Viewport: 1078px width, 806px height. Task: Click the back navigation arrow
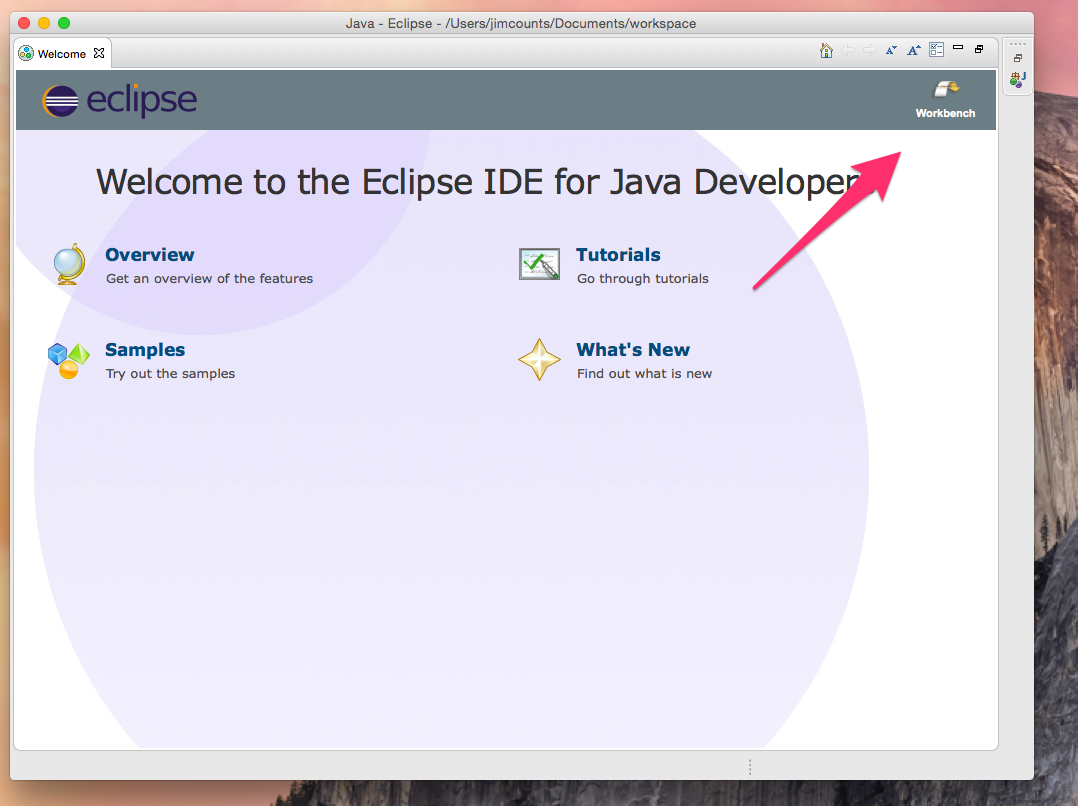[848, 50]
